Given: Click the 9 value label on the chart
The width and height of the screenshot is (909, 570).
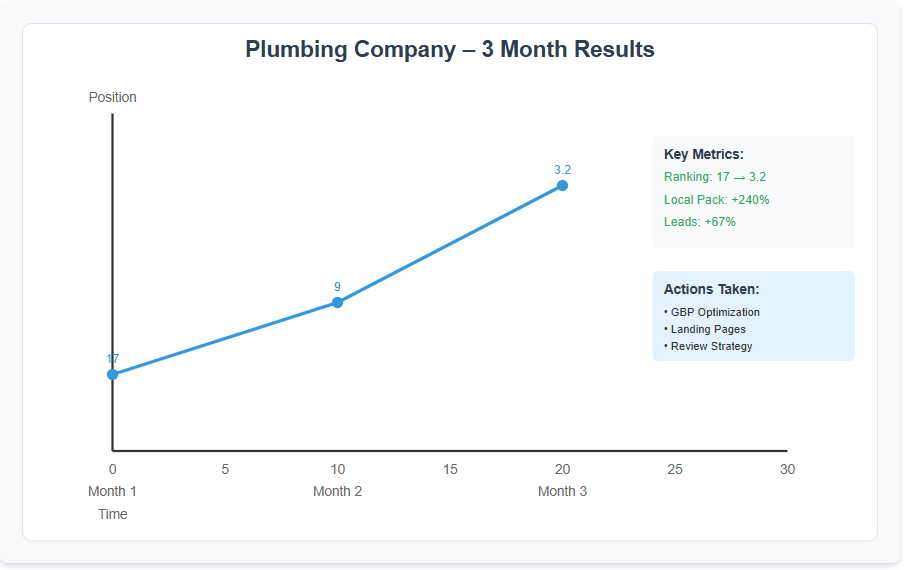Looking at the screenshot, I should point(337,287).
